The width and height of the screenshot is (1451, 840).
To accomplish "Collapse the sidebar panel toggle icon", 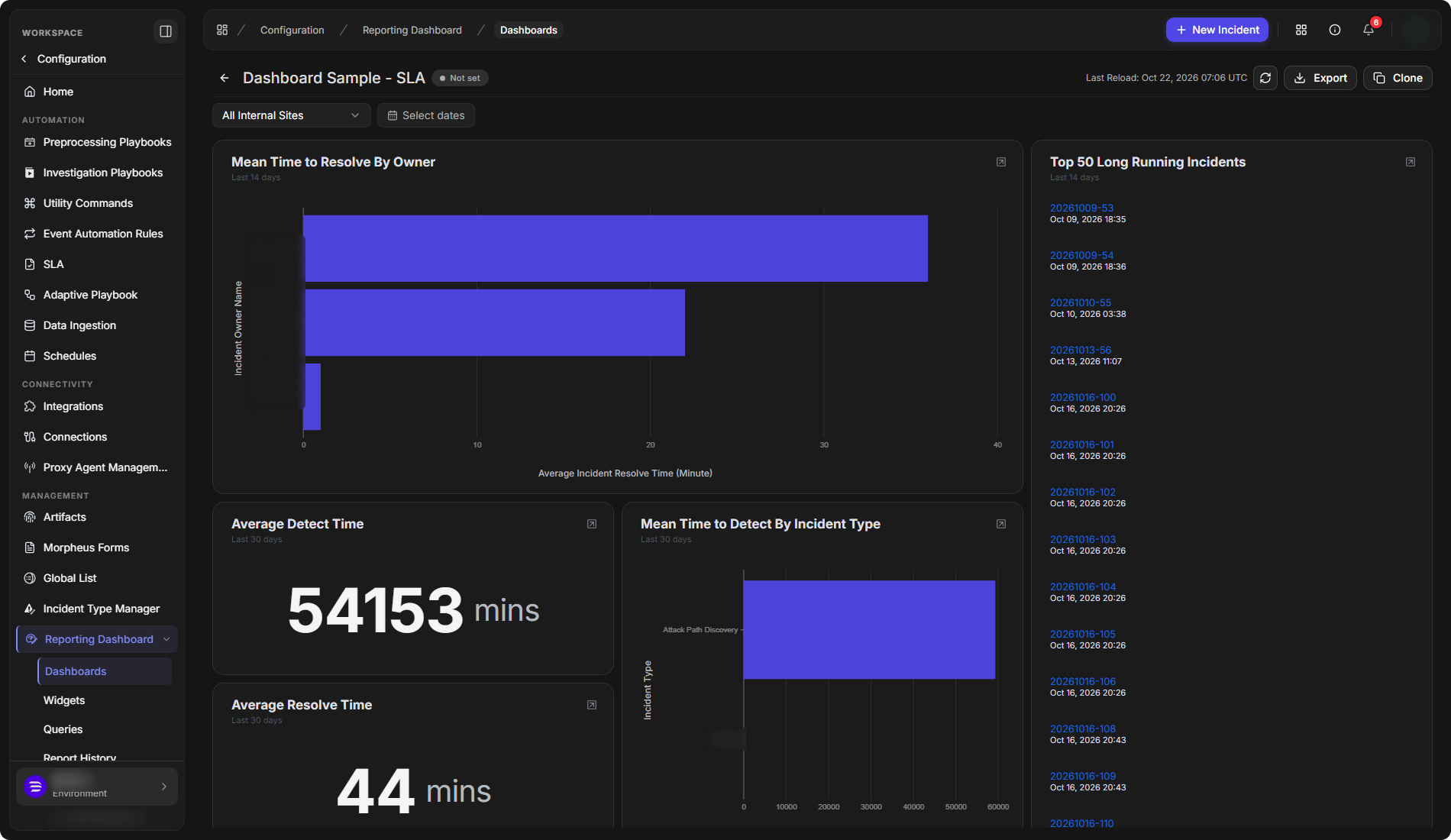I will pos(165,31).
